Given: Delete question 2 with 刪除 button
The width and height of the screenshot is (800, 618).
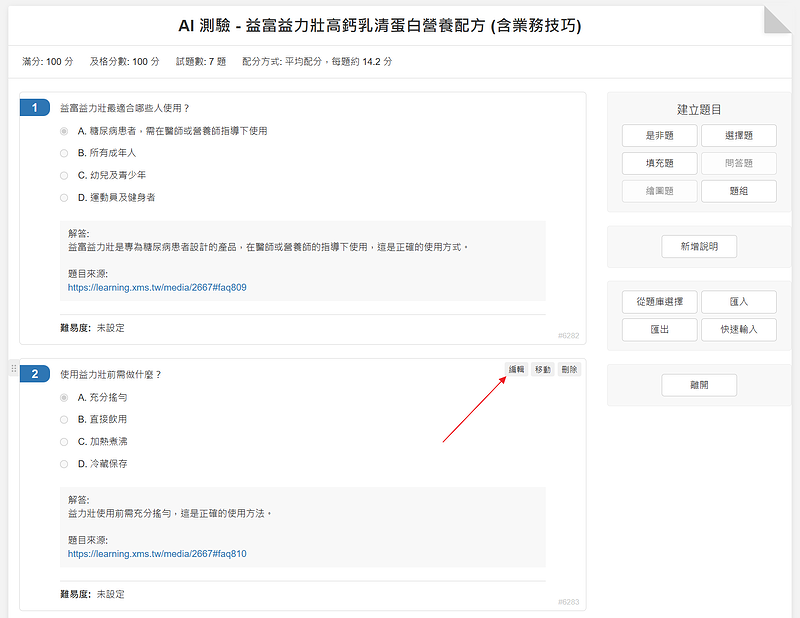Looking at the screenshot, I should [x=568, y=369].
